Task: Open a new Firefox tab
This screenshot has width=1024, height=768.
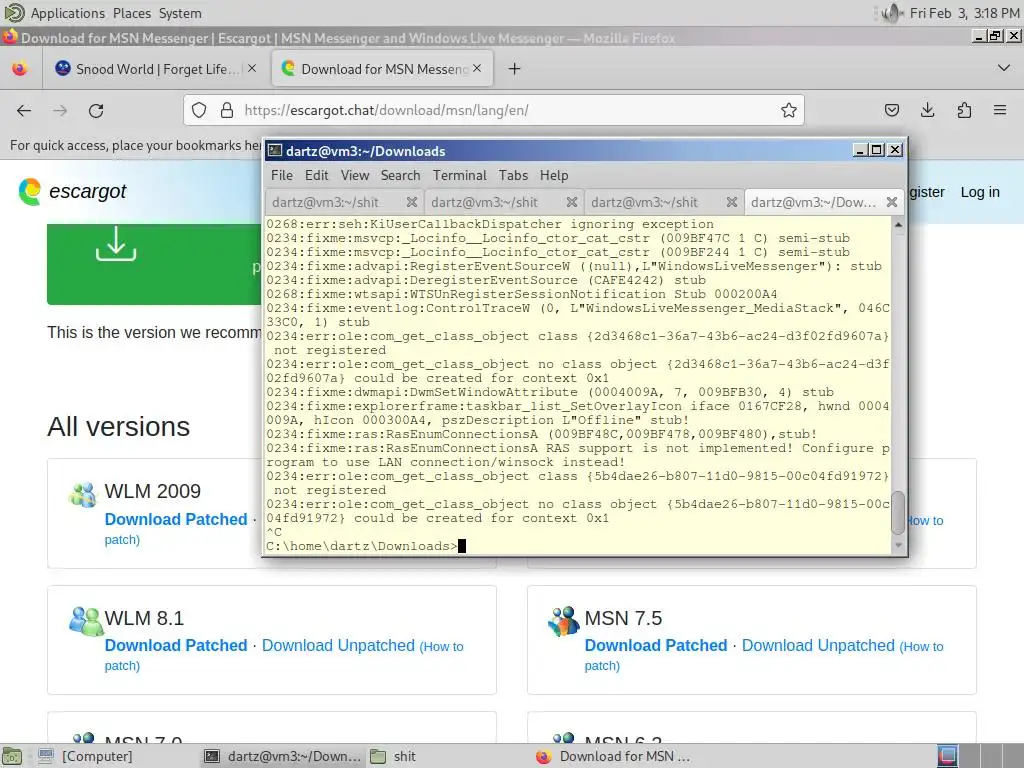Action: 515,69
